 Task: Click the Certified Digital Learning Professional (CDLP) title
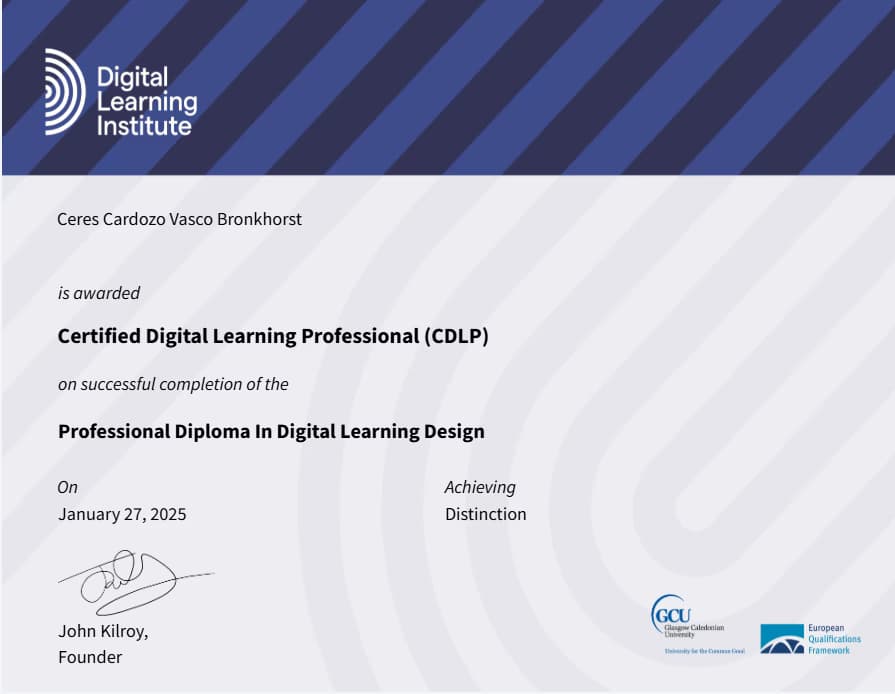274,336
